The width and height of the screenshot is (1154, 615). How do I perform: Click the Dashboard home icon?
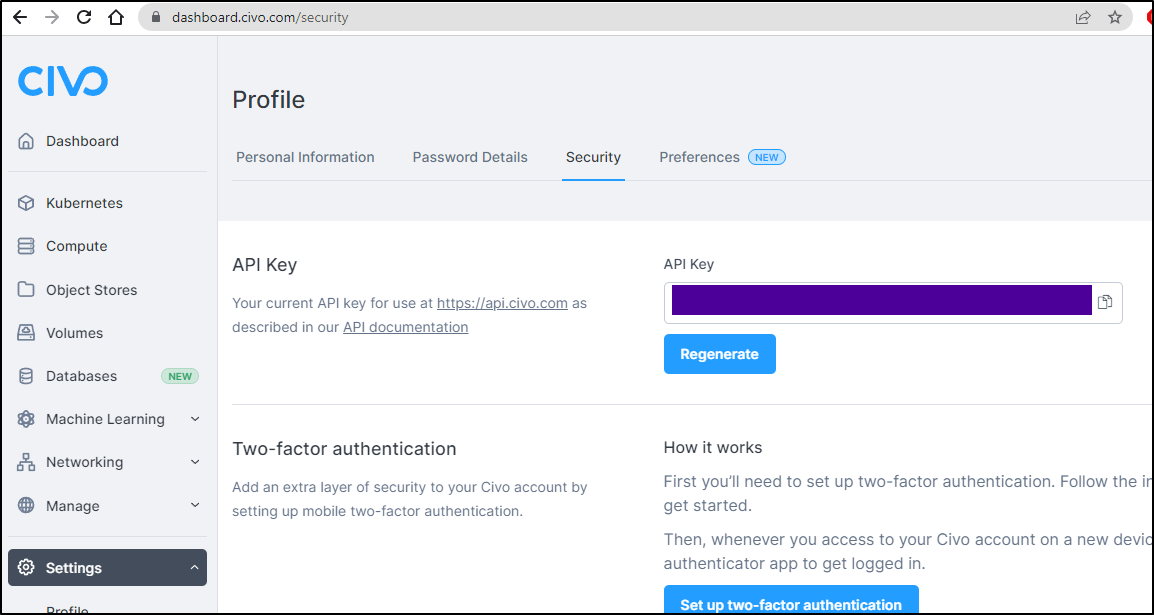click(26, 141)
